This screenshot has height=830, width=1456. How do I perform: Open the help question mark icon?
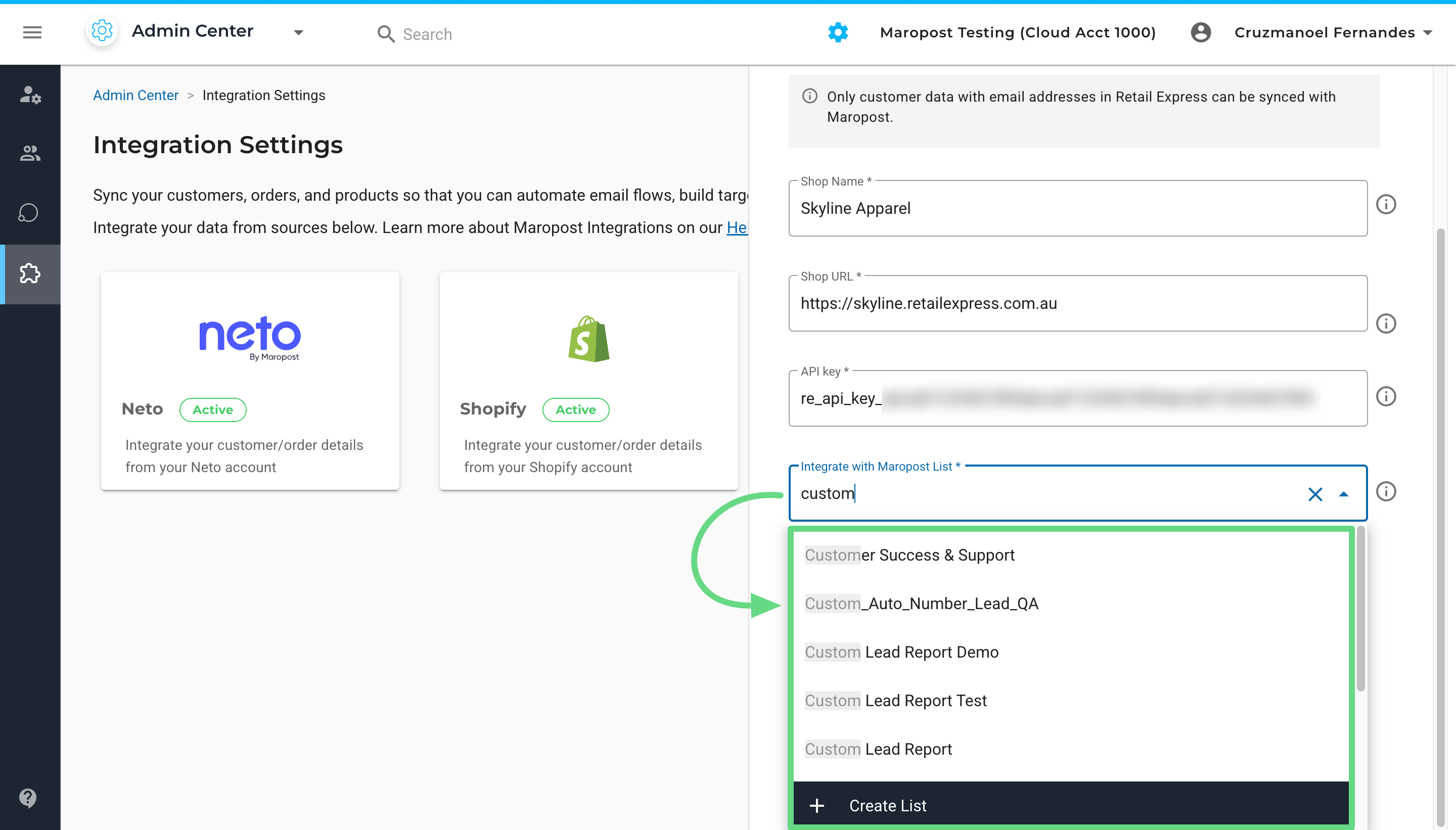[x=28, y=798]
